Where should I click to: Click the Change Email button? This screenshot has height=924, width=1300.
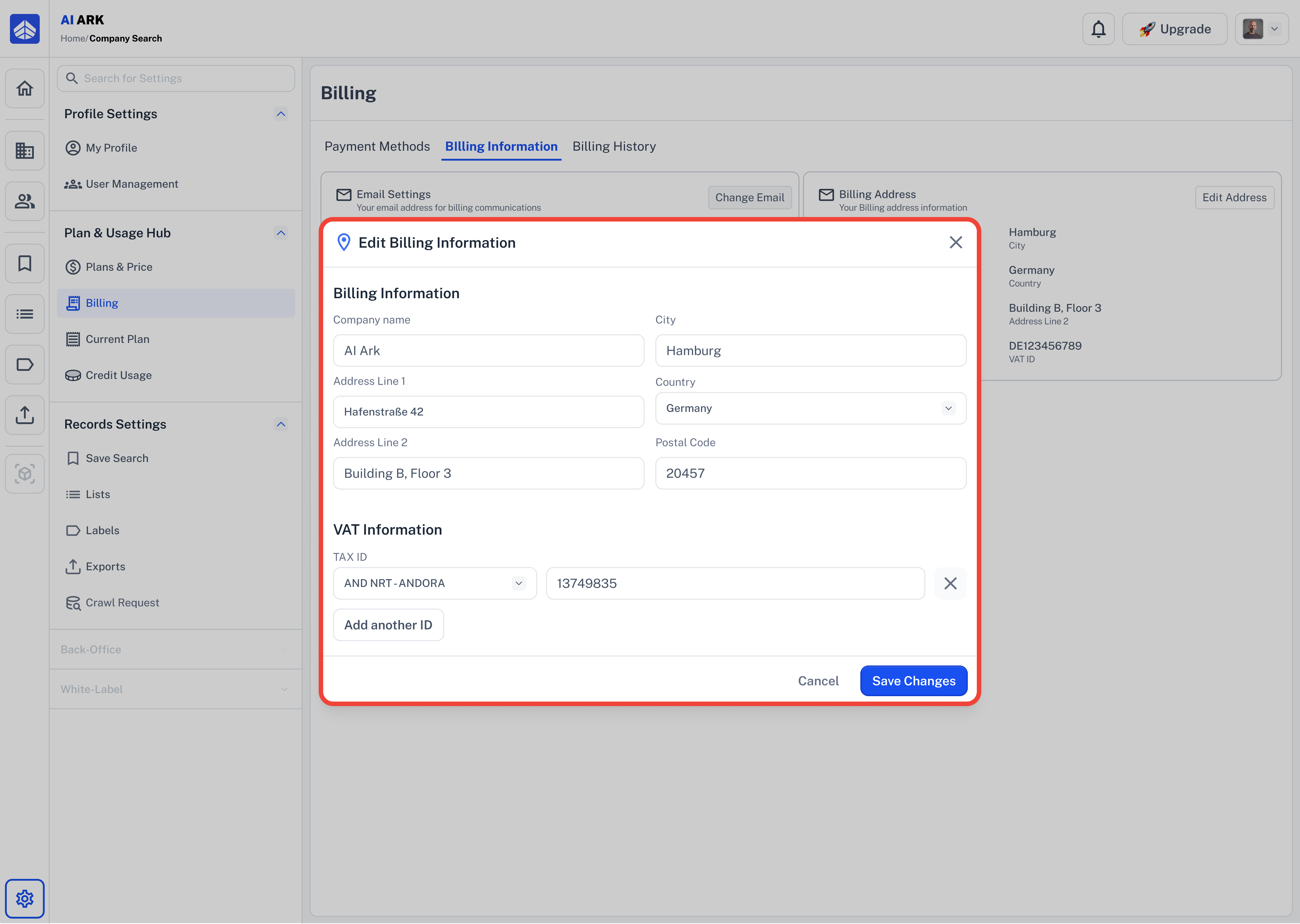coord(750,197)
